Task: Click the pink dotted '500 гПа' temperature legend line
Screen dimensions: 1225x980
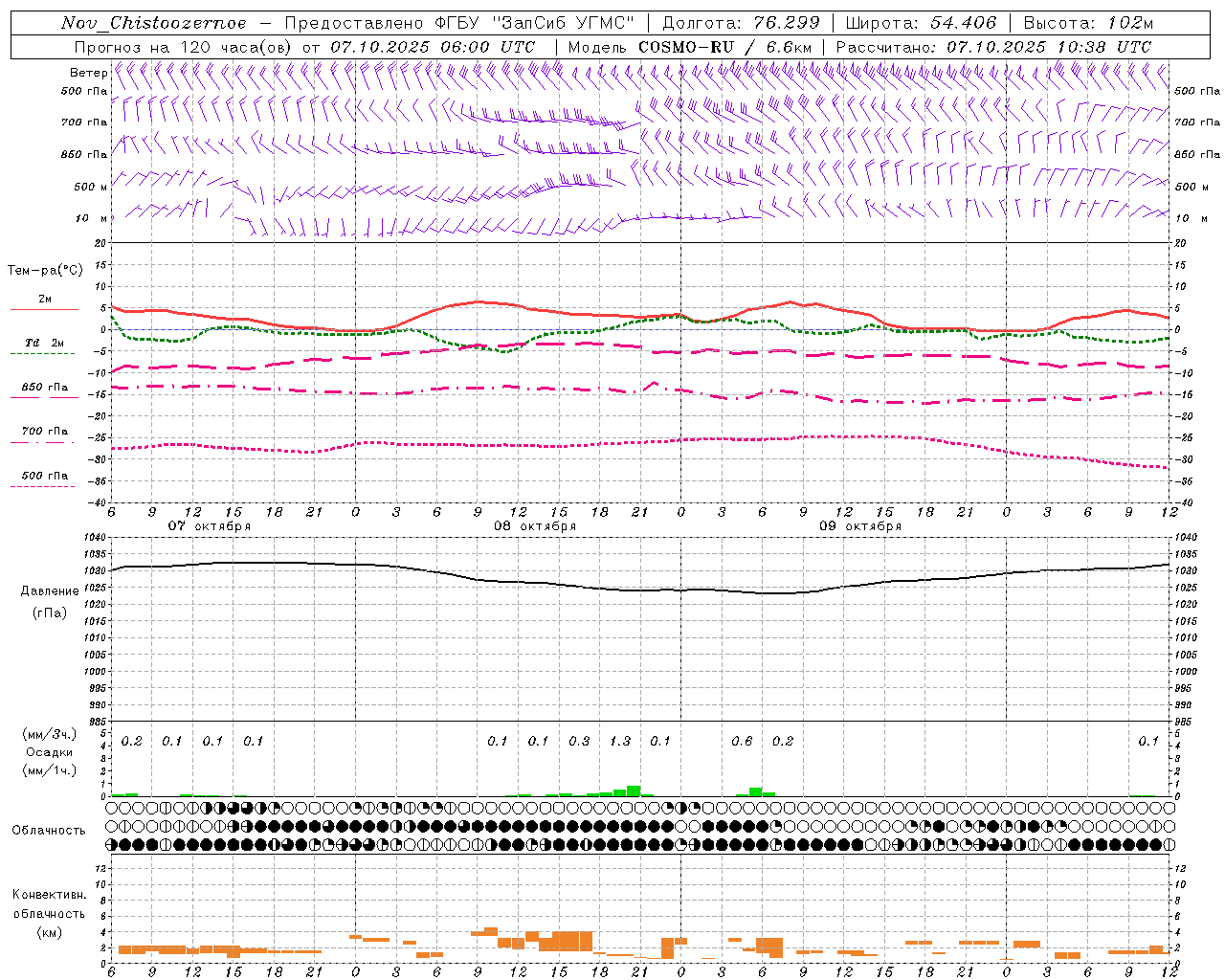Action: click(x=42, y=486)
